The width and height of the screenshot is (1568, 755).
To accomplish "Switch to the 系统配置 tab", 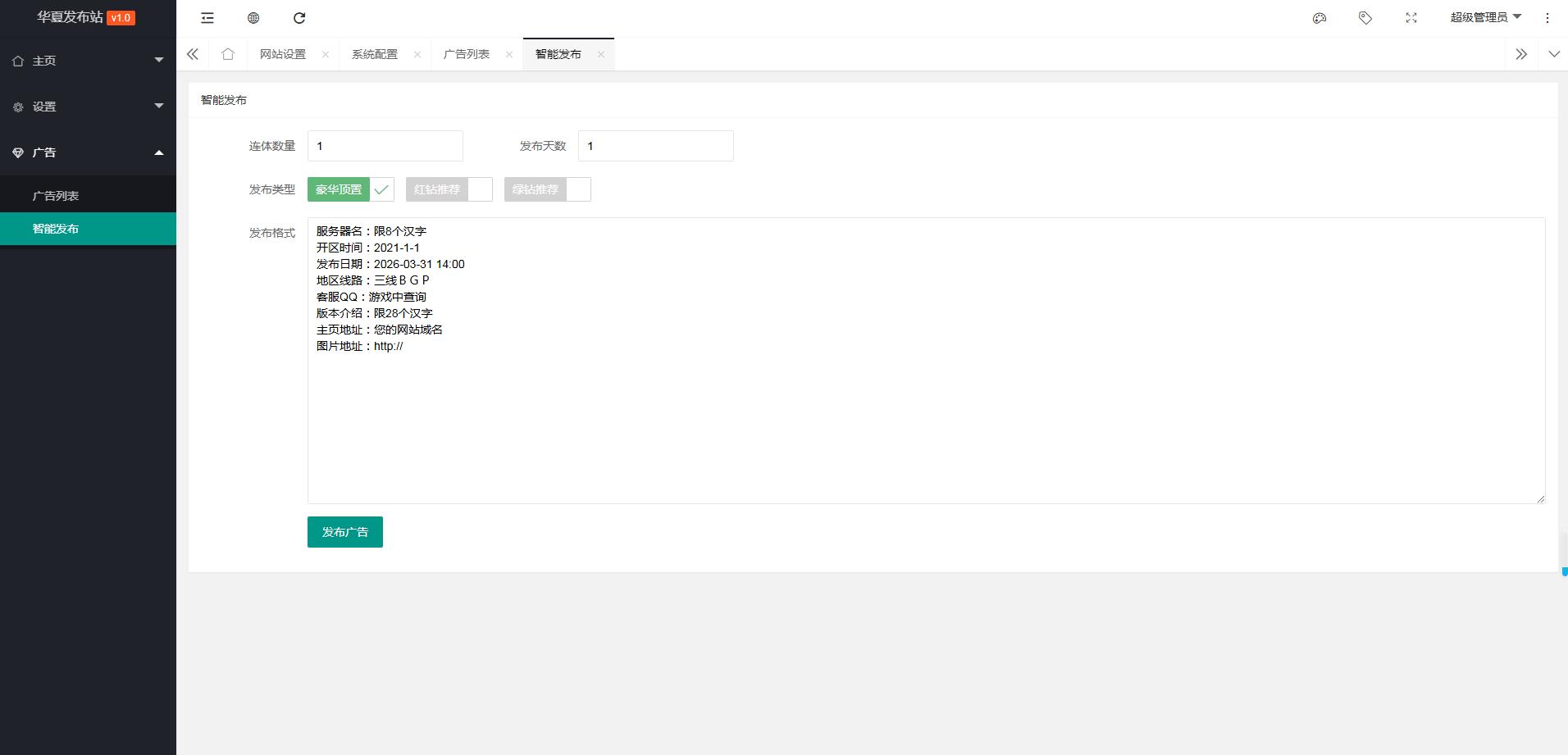I will click(375, 54).
